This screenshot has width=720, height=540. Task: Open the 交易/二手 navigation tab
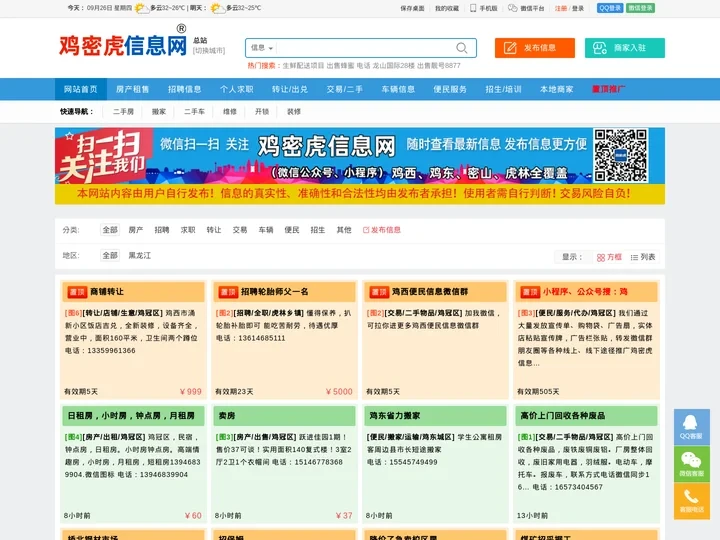(345, 89)
